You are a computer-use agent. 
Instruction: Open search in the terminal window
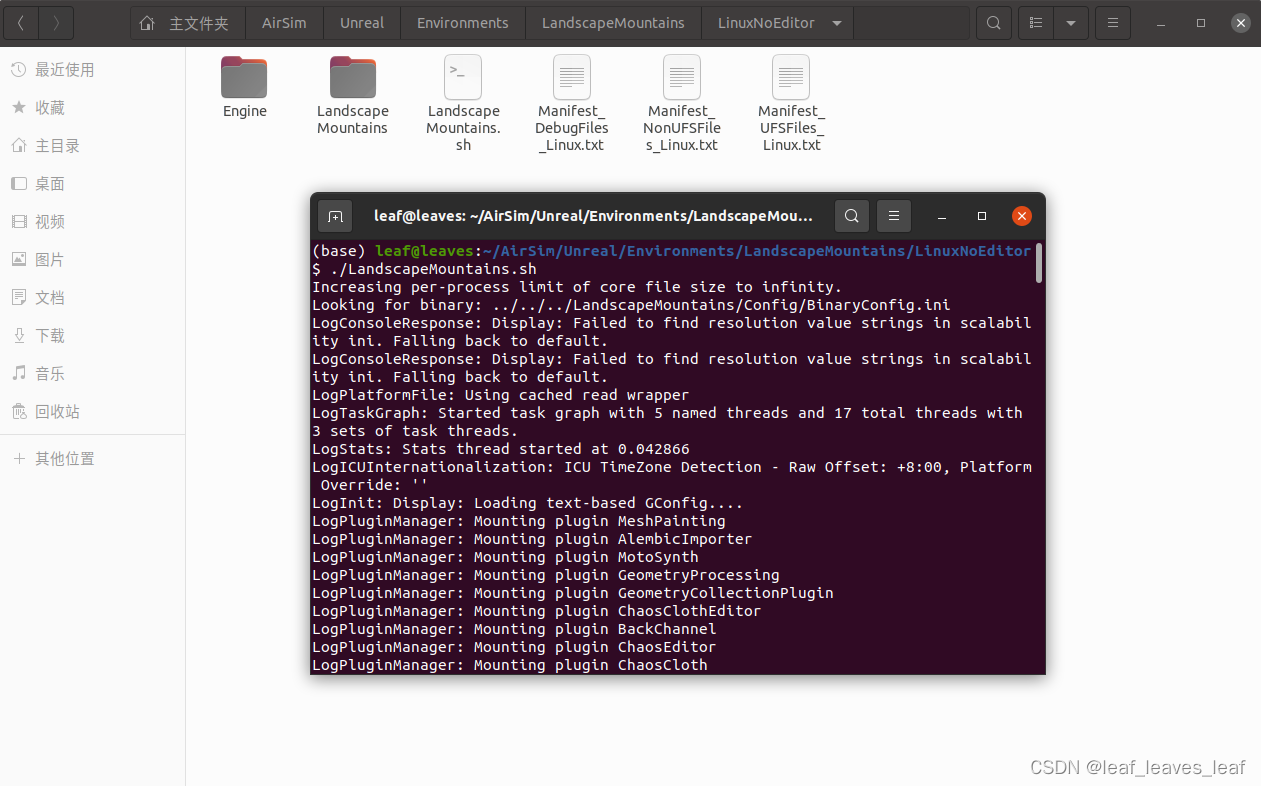coord(851,216)
